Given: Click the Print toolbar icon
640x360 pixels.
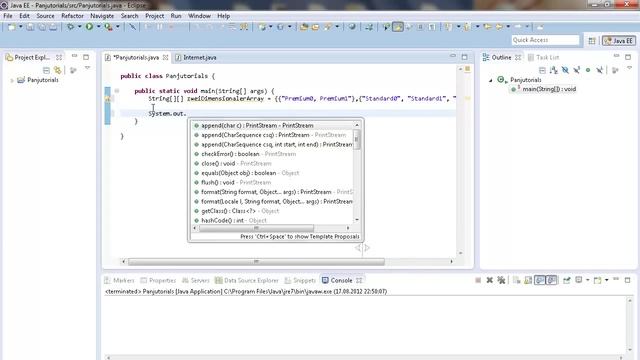Looking at the screenshot, I should (x=53, y=27).
